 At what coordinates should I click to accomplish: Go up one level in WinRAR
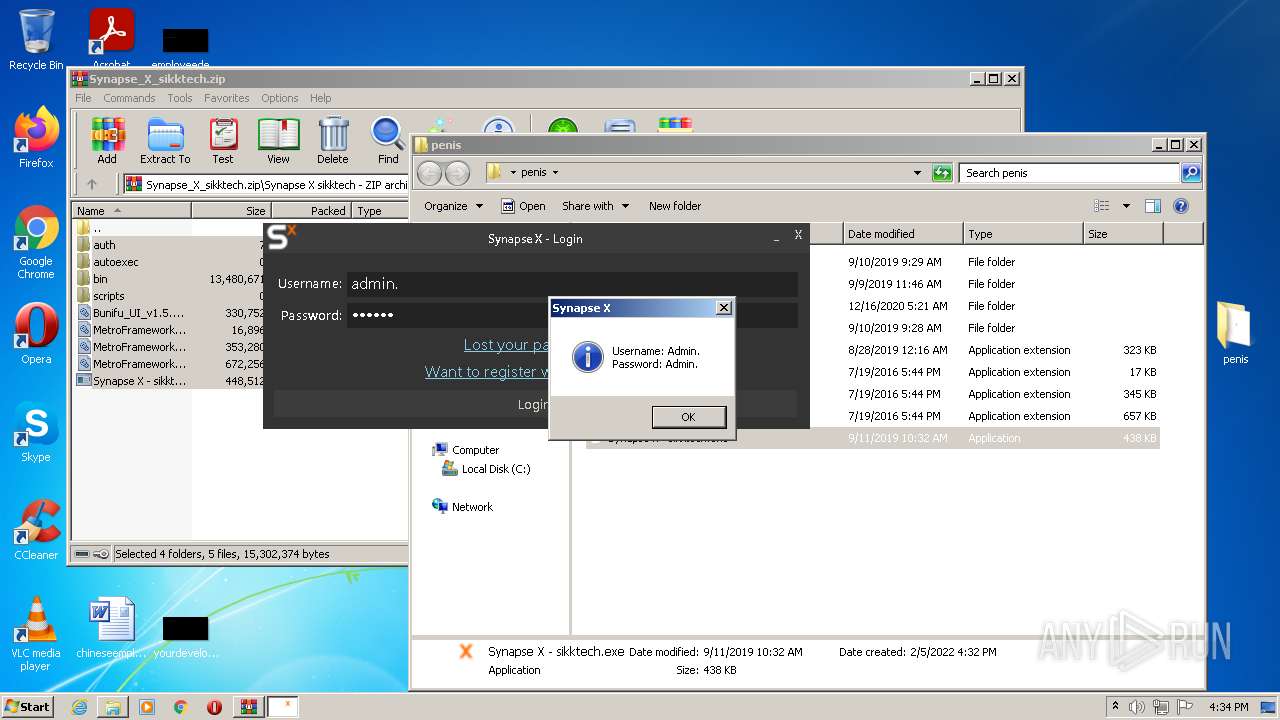point(92,184)
